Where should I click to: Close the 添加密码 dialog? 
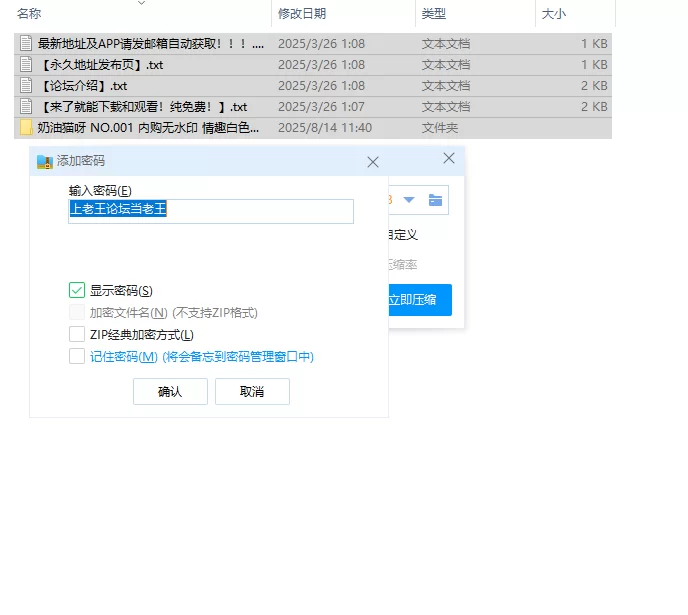(373, 162)
